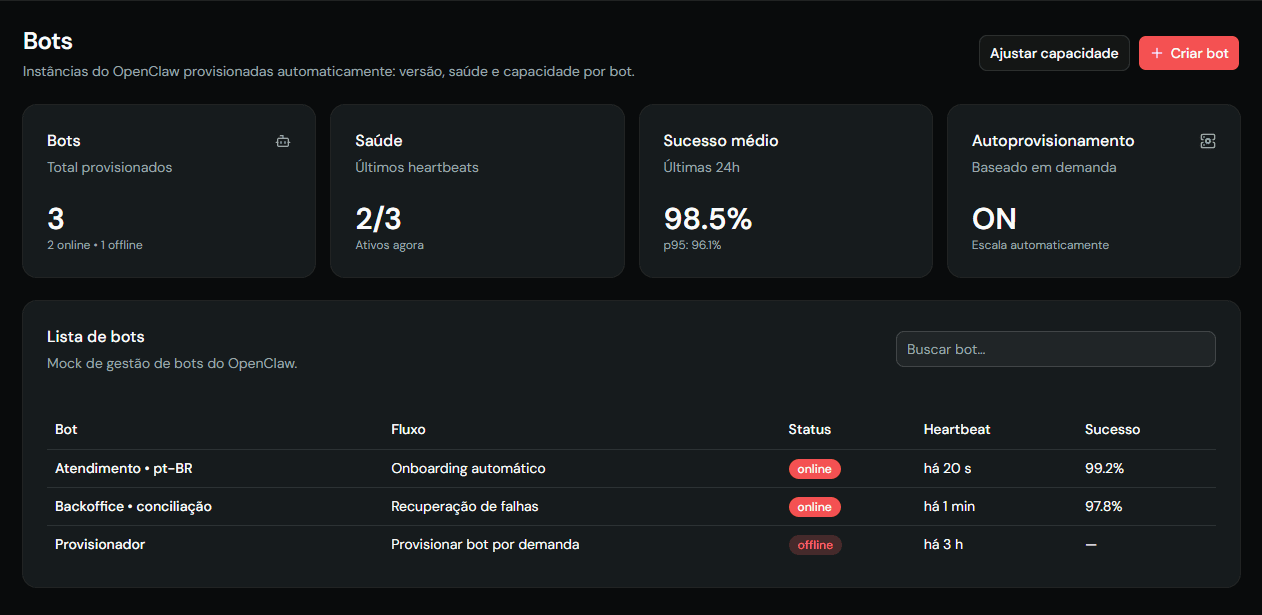Click the Onboarding automático flow cell
This screenshot has height=615, width=1262.
[468, 468]
